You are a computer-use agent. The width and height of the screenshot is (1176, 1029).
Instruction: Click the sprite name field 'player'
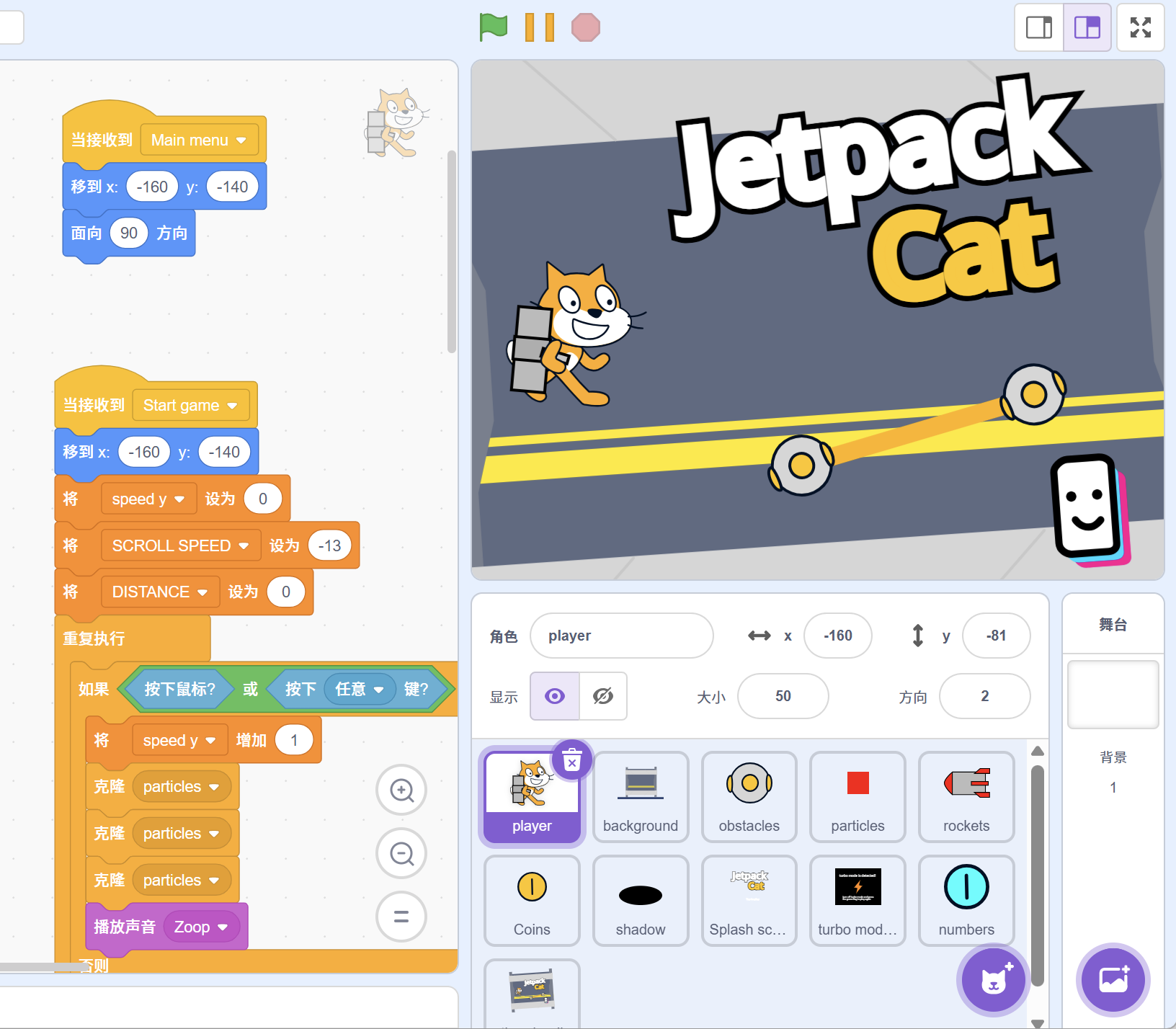[621, 636]
